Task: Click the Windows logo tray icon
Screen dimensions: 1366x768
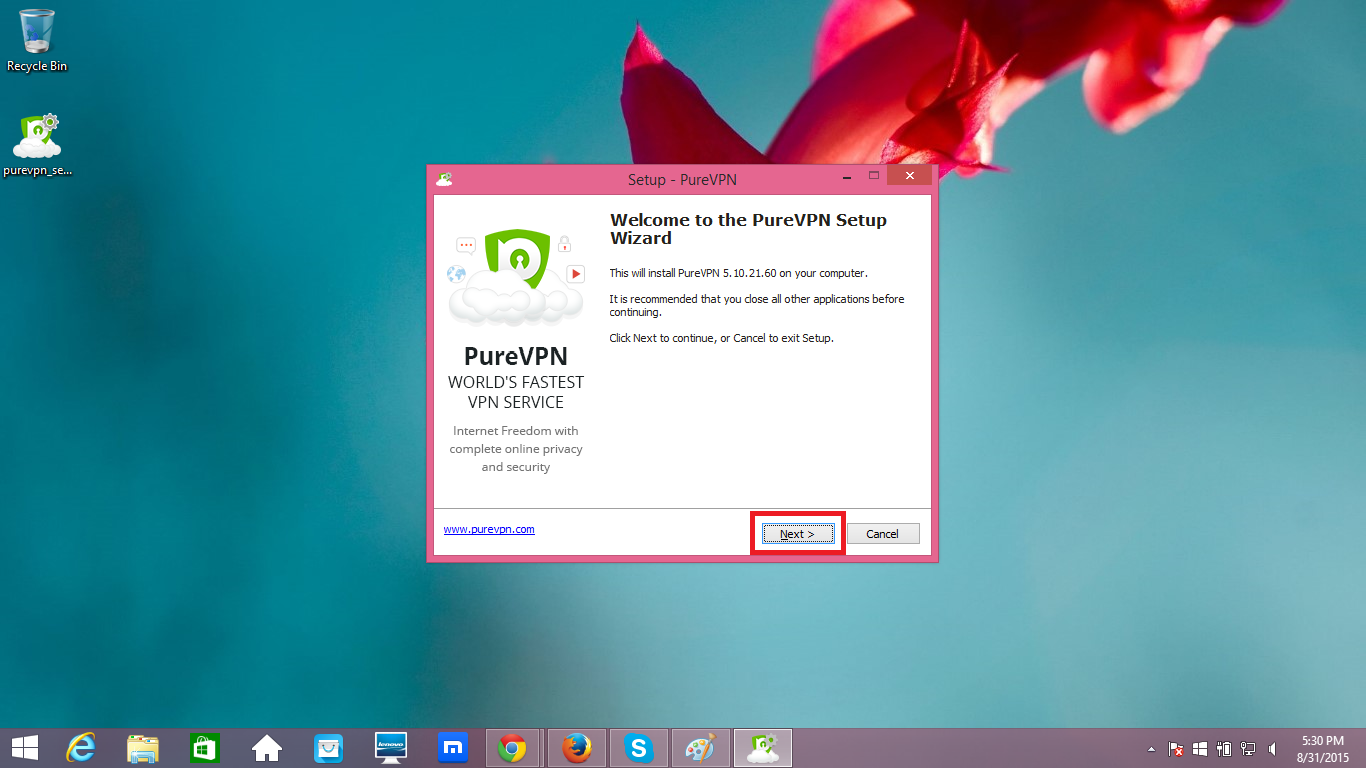Action: 1201,748
